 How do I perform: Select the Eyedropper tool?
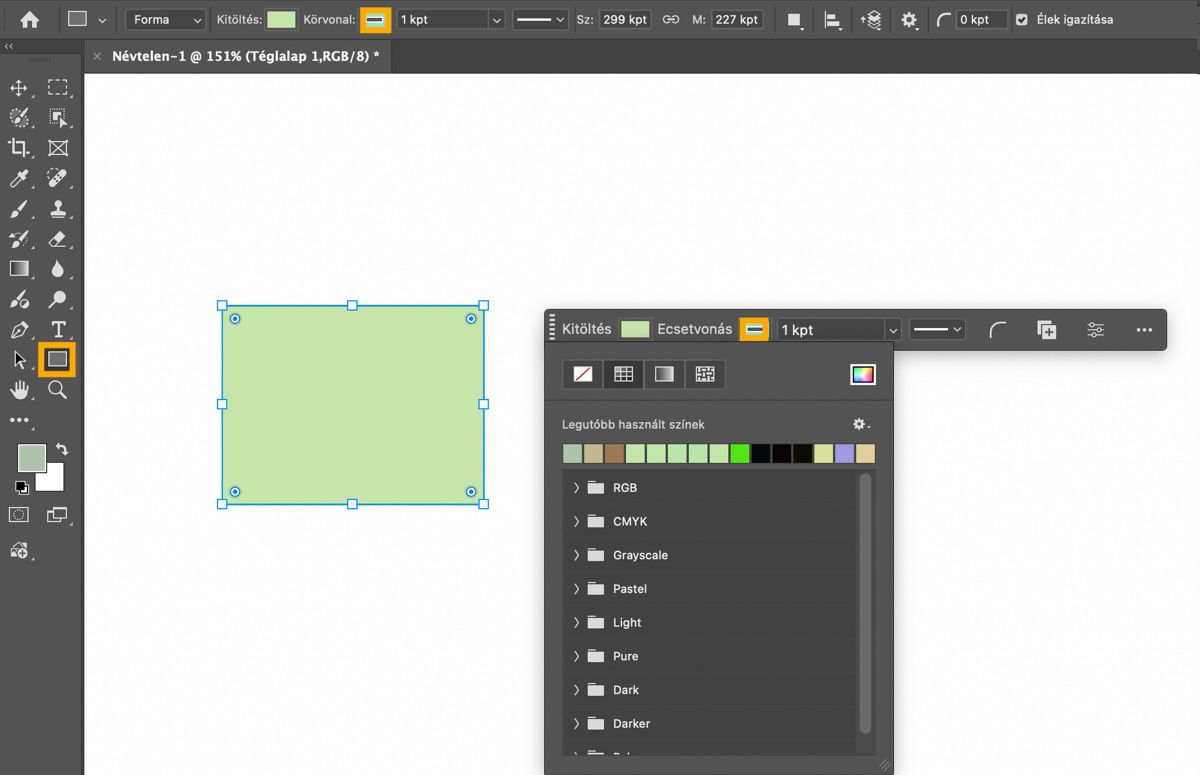[19, 179]
